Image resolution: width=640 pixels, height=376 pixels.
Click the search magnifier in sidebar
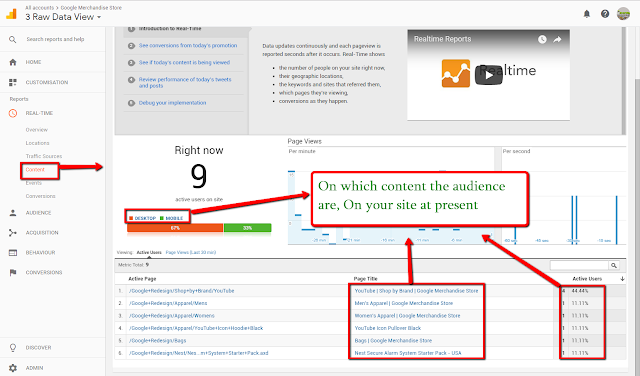click(13, 40)
